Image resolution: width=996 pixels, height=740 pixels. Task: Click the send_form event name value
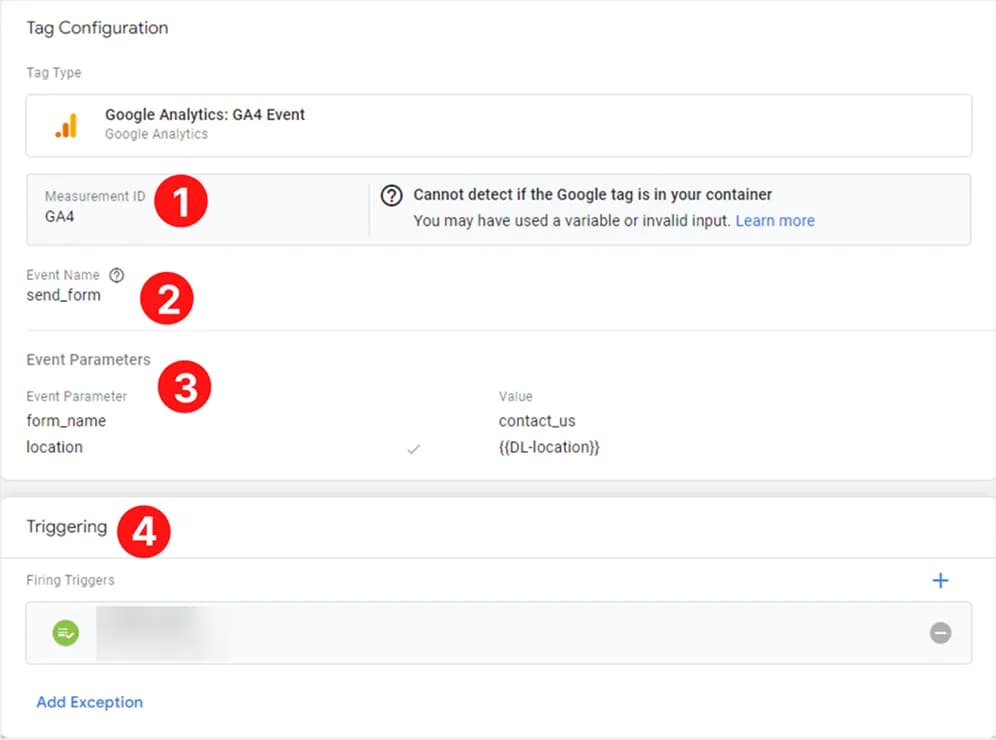[x=64, y=295]
